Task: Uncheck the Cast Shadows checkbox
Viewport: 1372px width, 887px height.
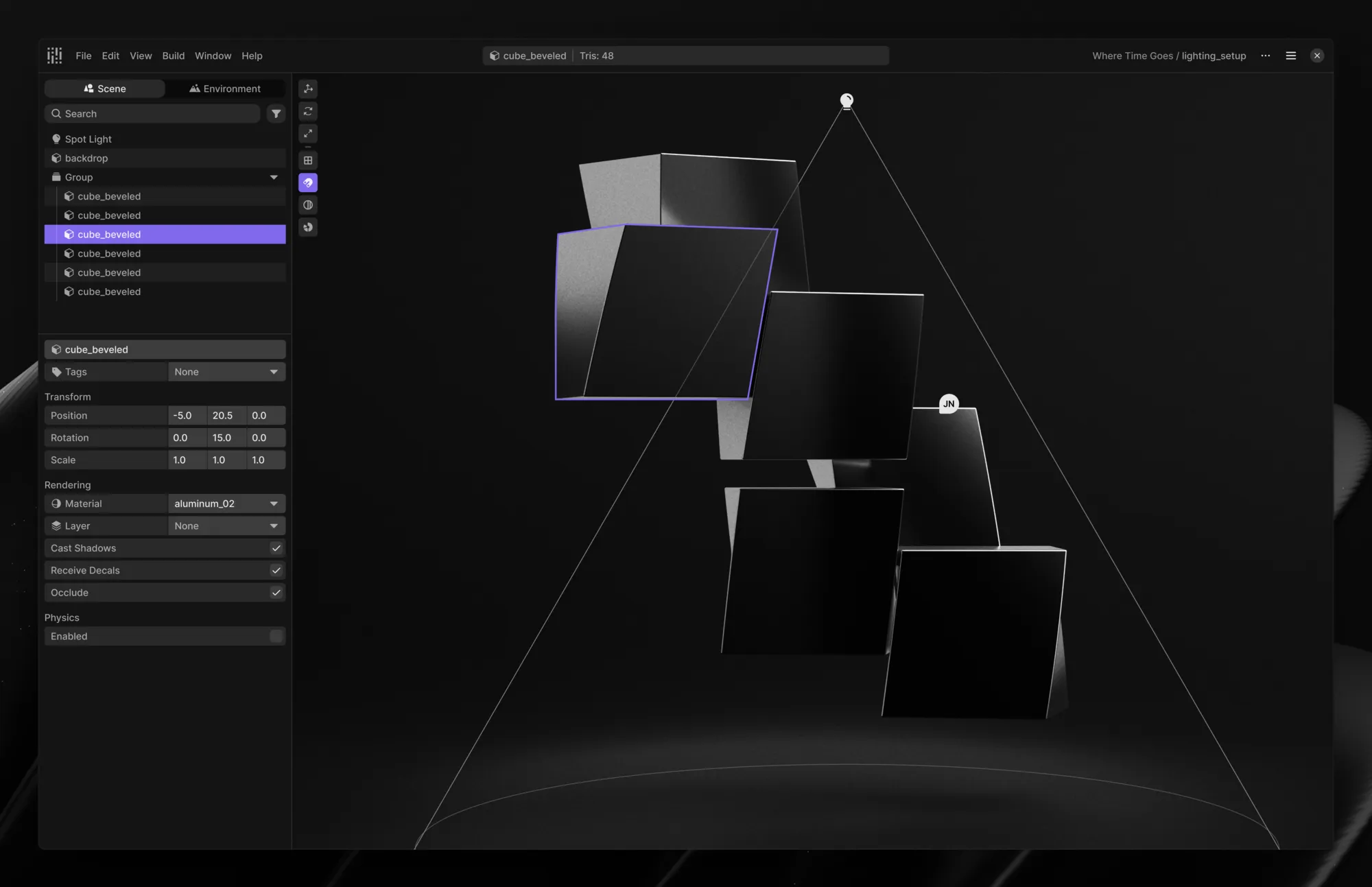Action: 276,548
